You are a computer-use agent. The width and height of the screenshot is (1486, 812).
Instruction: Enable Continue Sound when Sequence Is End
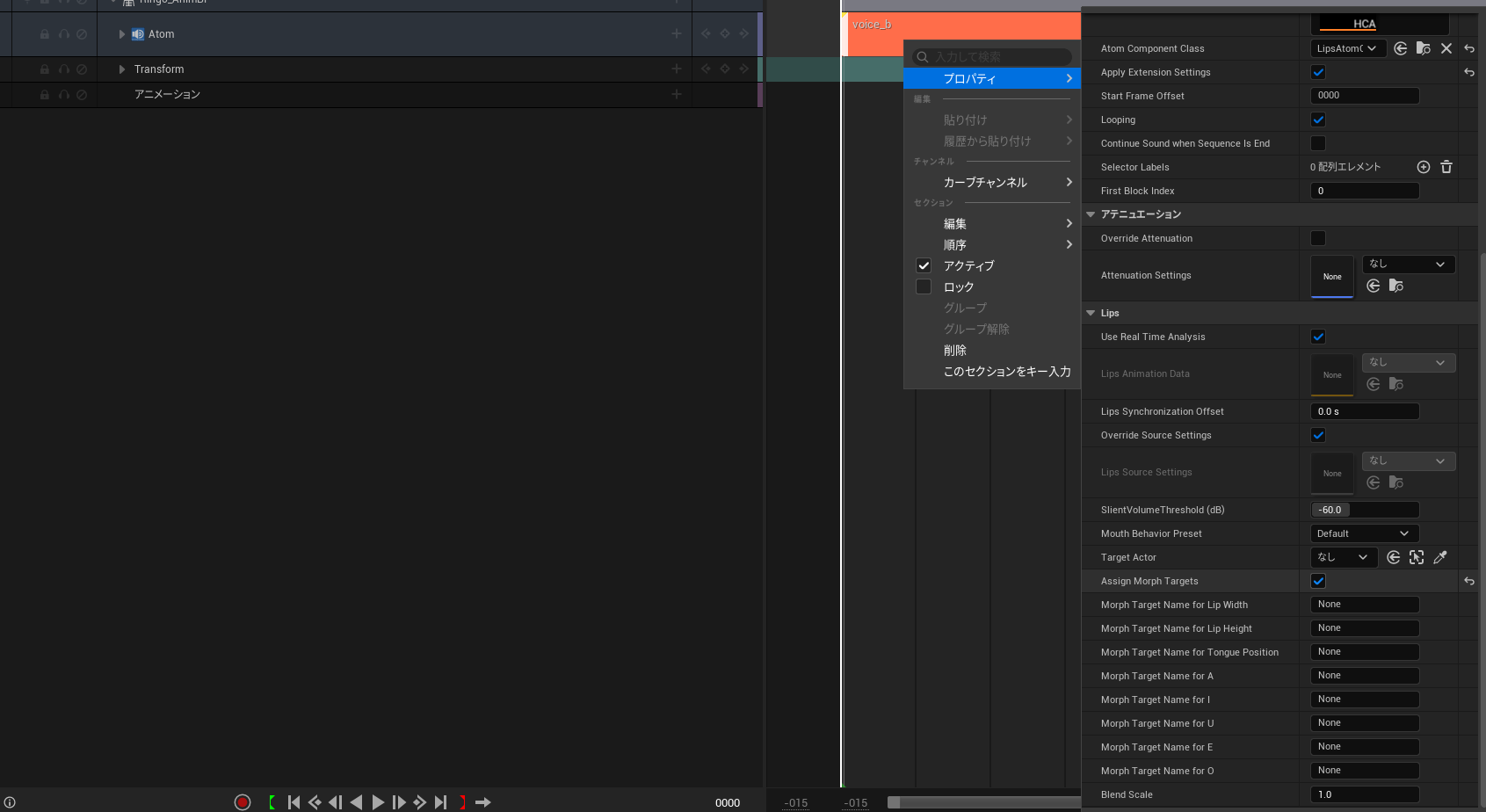(x=1318, y=142)
